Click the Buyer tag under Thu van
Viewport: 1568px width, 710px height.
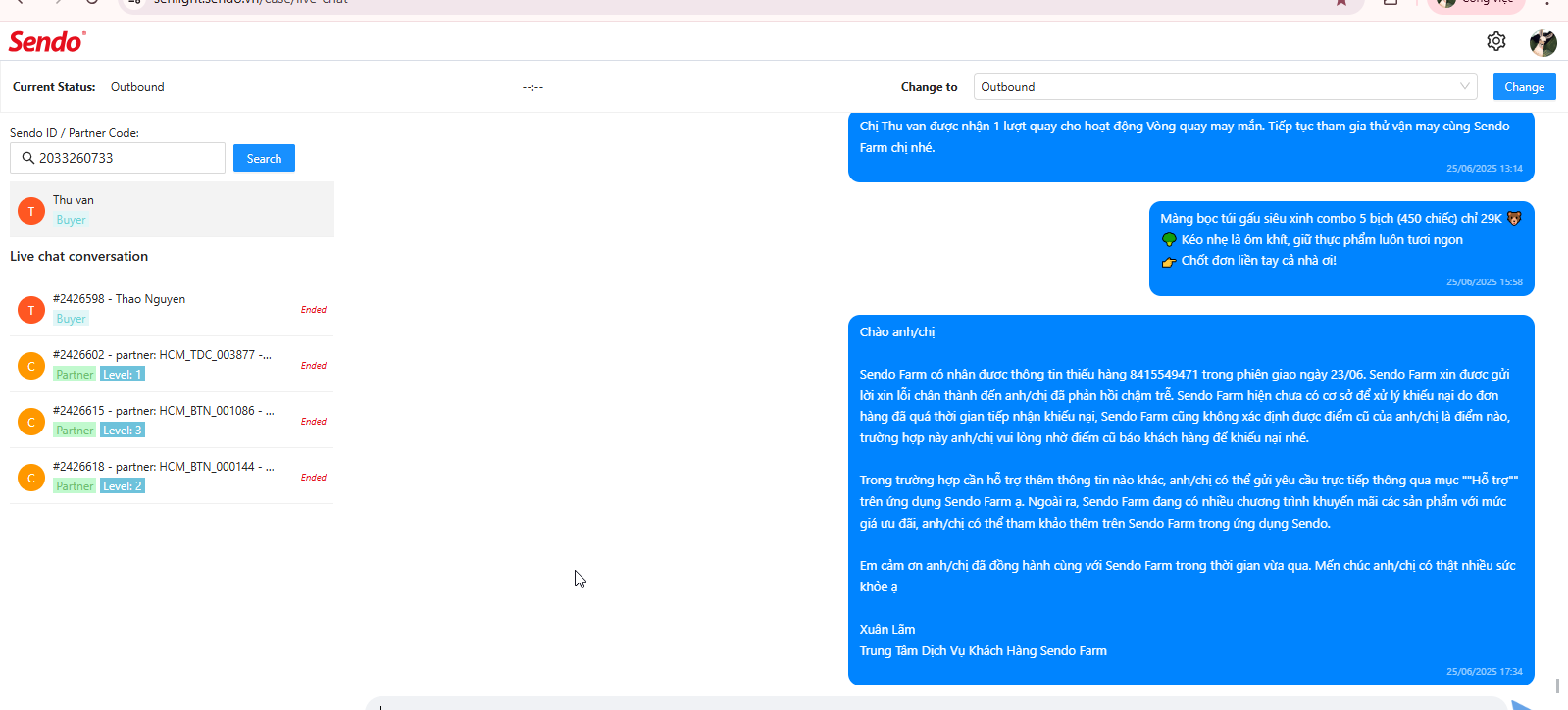pyautogui.click(x=71, y=220)
